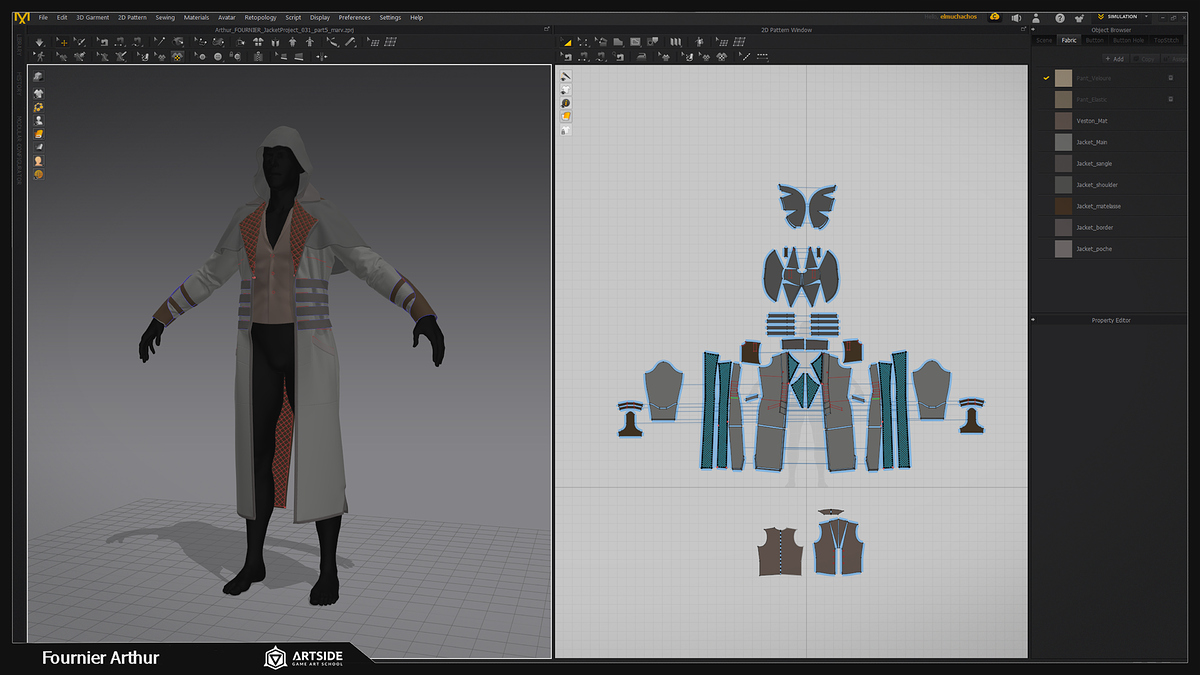Open the Preferences menu
Image resolution: width=1200 pixels, height=675 pixels.
point(354,17)
